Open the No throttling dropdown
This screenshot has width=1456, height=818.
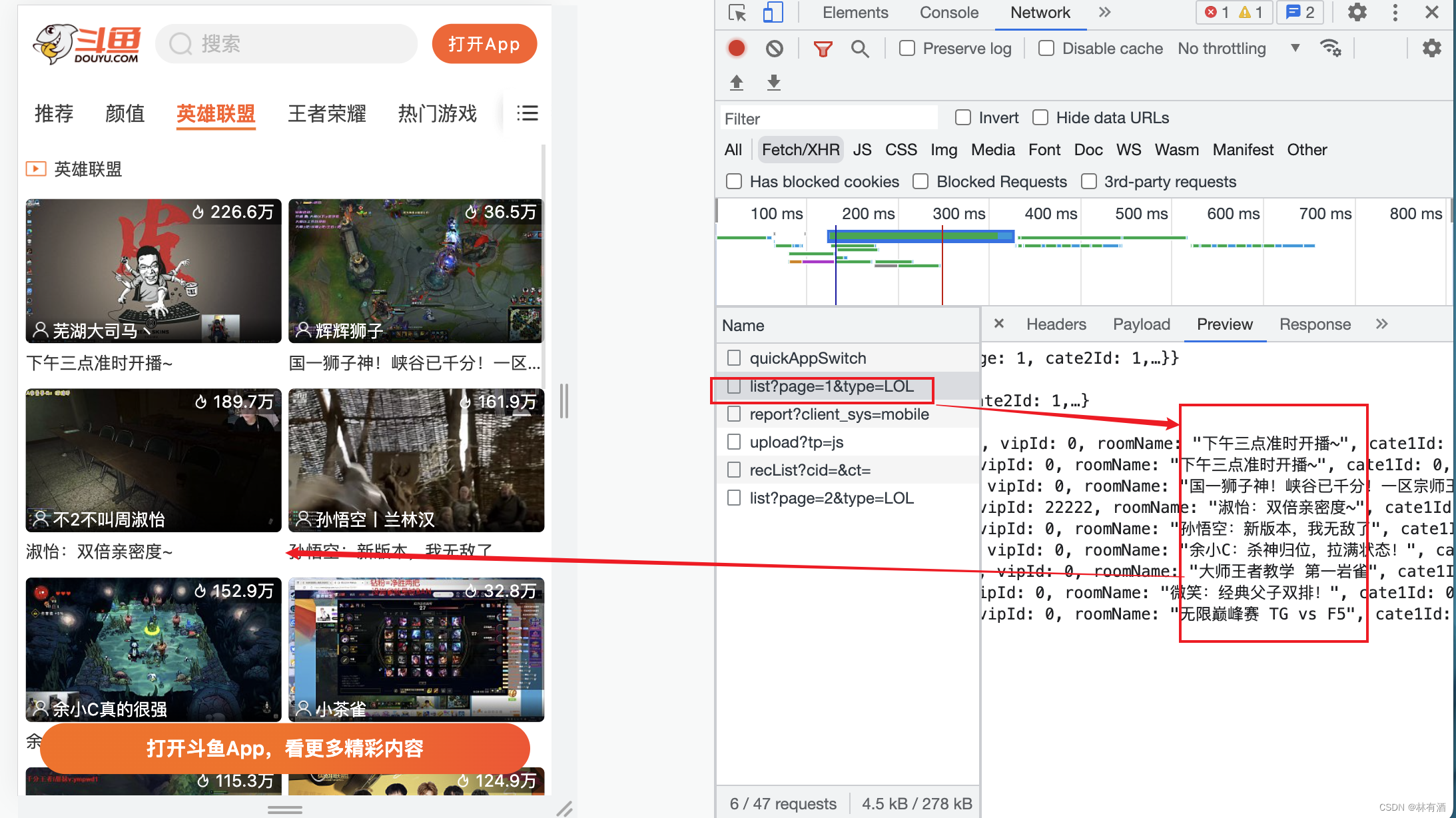(1238, 48)
